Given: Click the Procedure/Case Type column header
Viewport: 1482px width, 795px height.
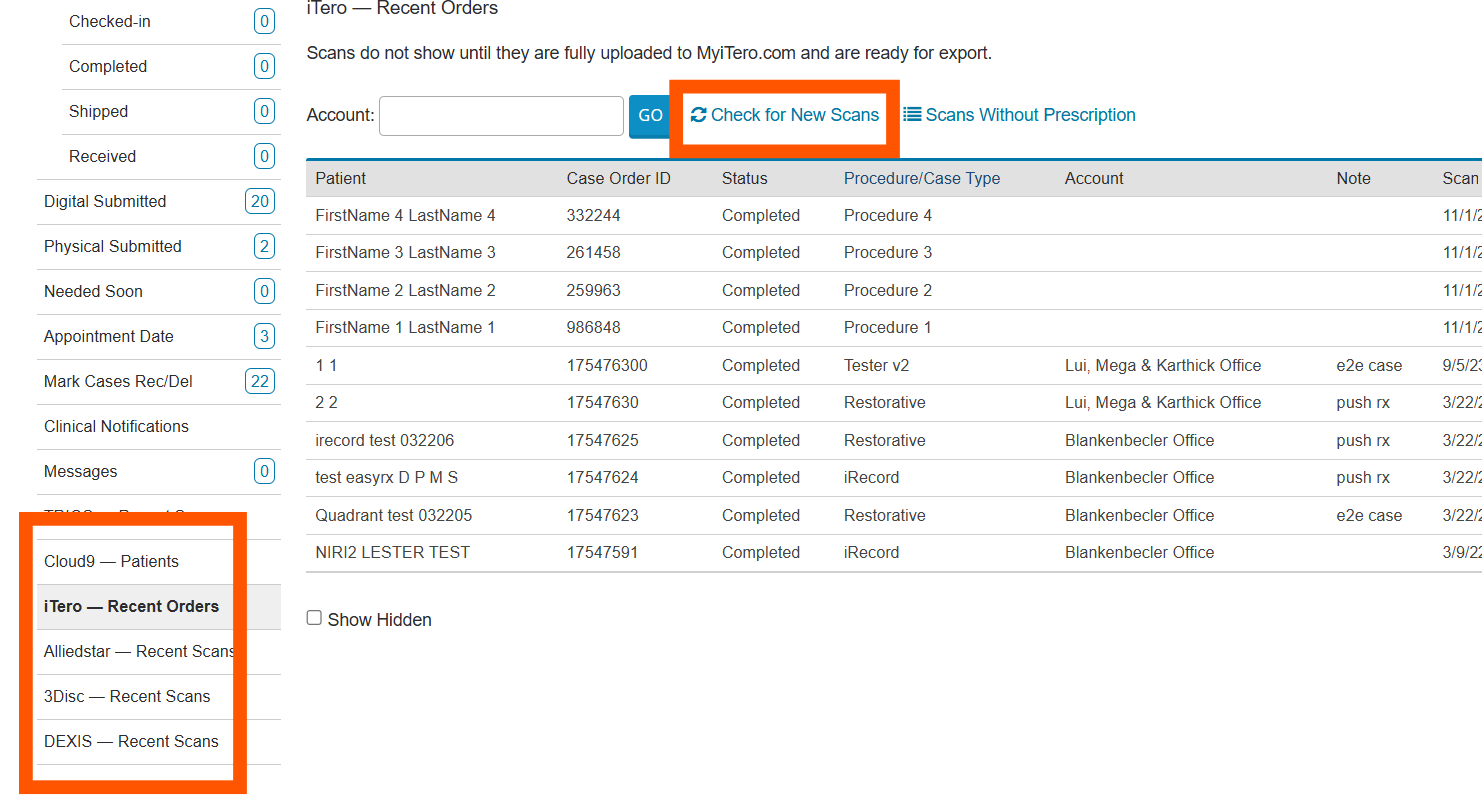Looking at the screenshot, I should click(921, 178).
